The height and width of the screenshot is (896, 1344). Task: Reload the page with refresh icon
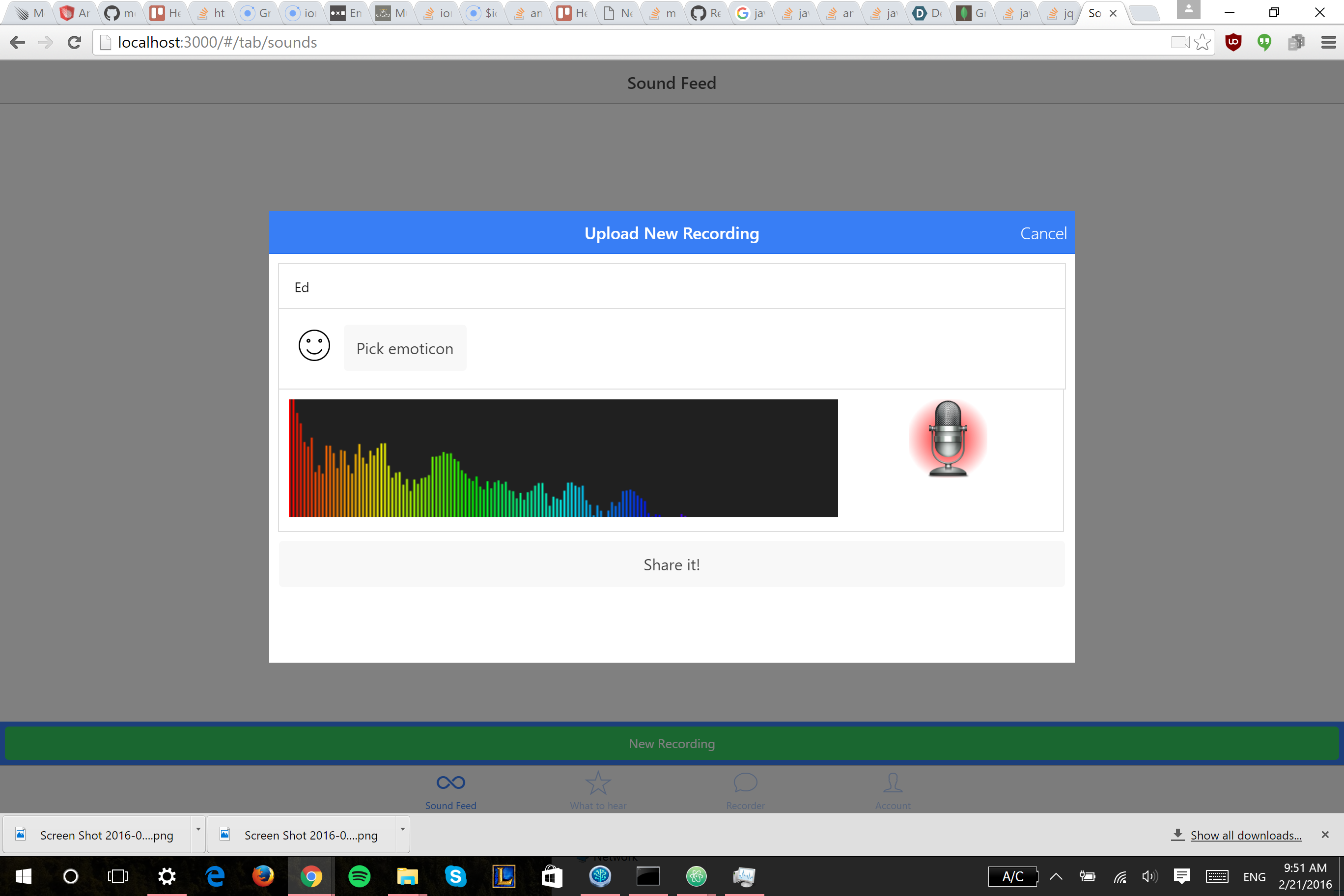(74, 42)
